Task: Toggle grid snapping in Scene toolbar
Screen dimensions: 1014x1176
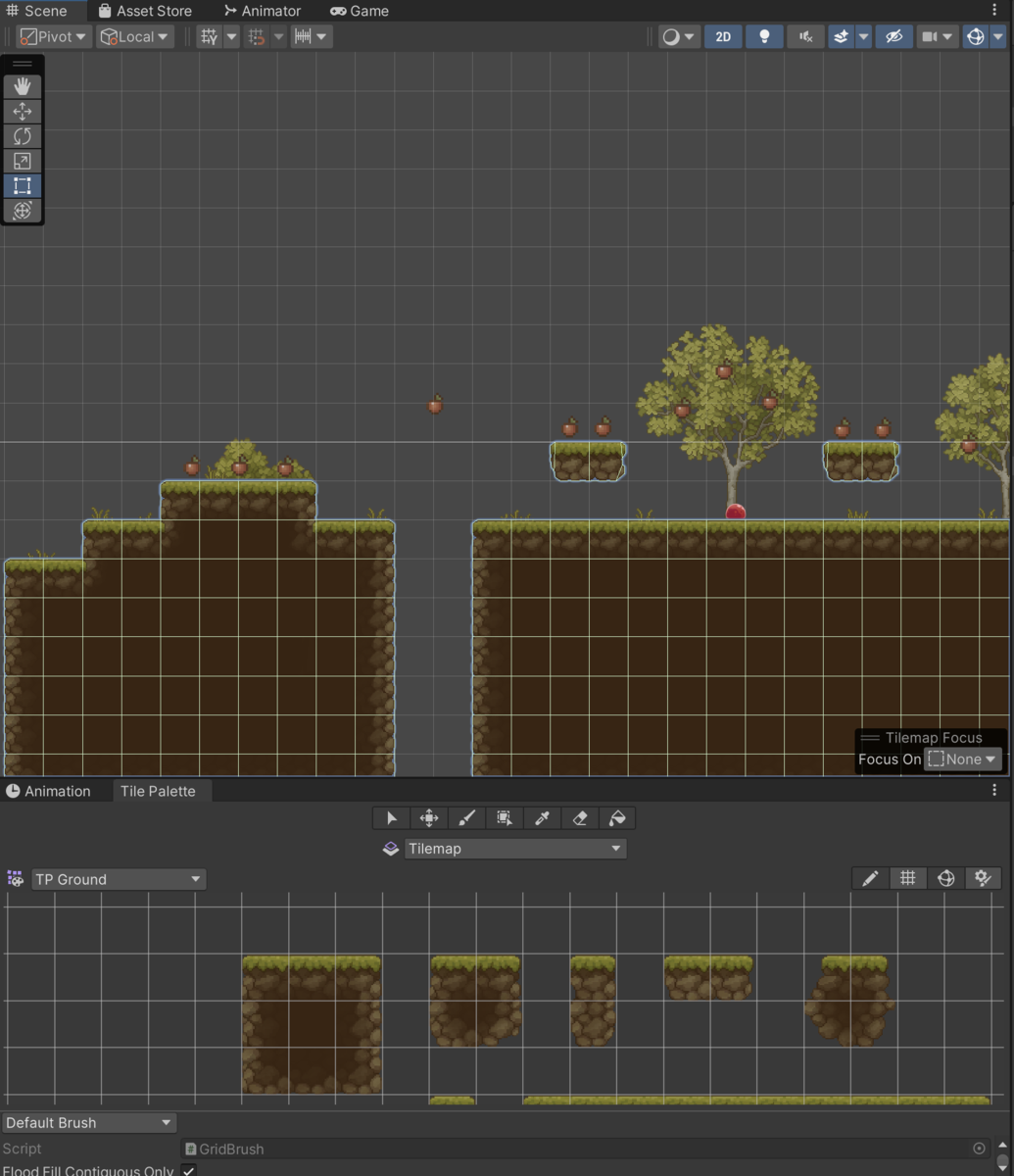Action: coord(209,37)
